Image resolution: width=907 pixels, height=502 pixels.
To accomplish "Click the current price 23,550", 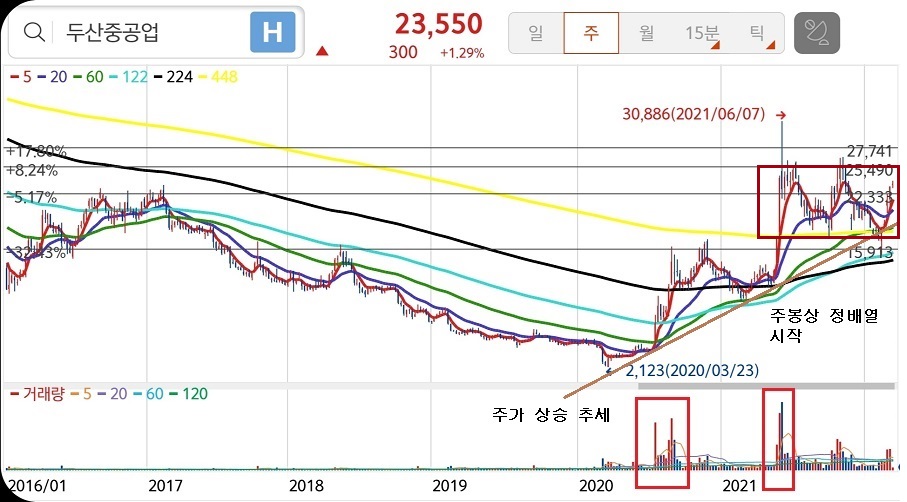I will click(x=438, y=24).
